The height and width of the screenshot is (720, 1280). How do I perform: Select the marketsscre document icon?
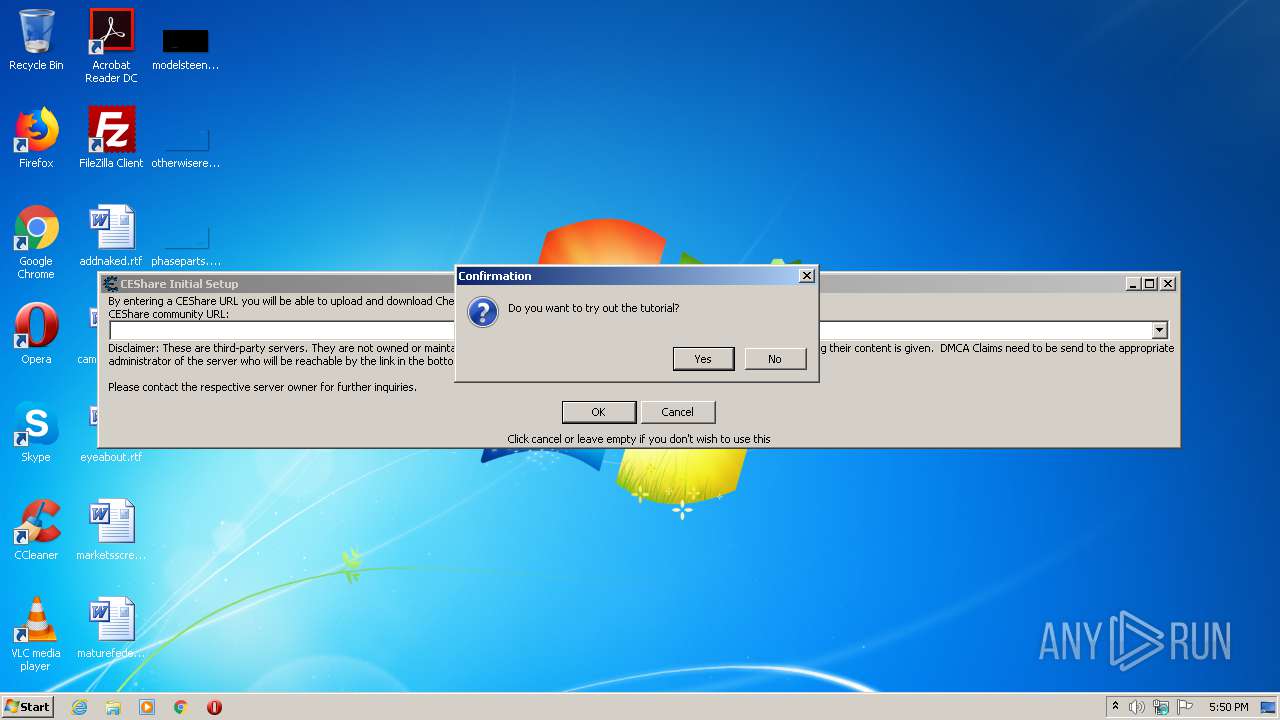pyautogui.click(x=111, y=529)
